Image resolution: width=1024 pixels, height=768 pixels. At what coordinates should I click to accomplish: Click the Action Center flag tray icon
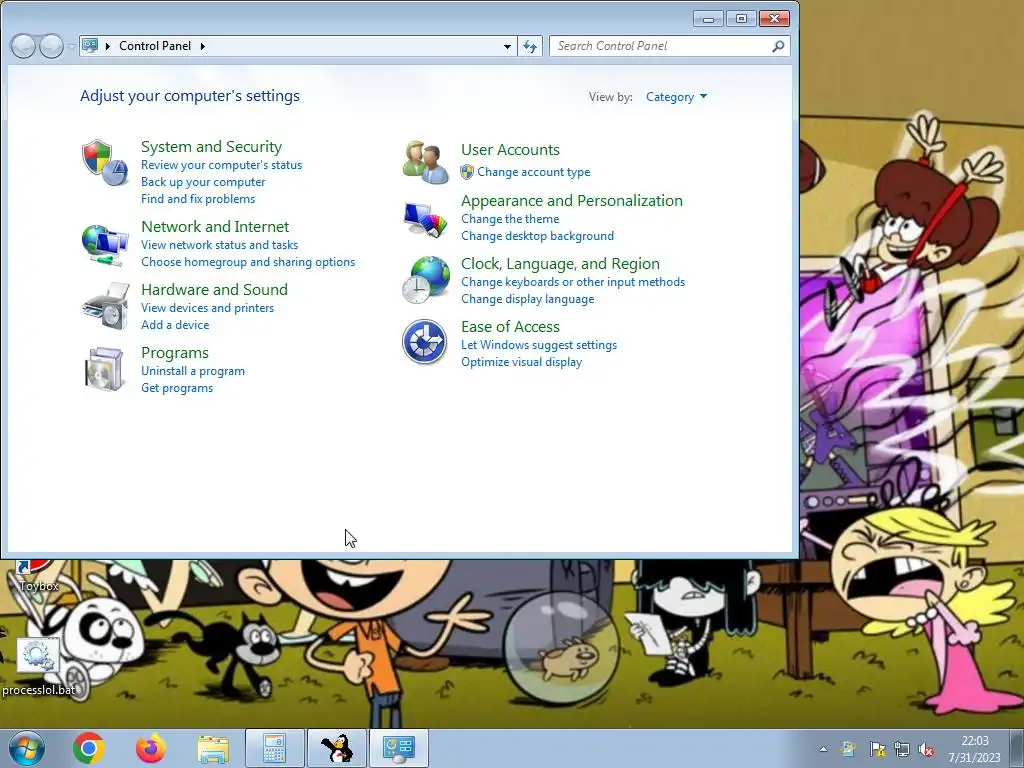[x=877, y=749]
